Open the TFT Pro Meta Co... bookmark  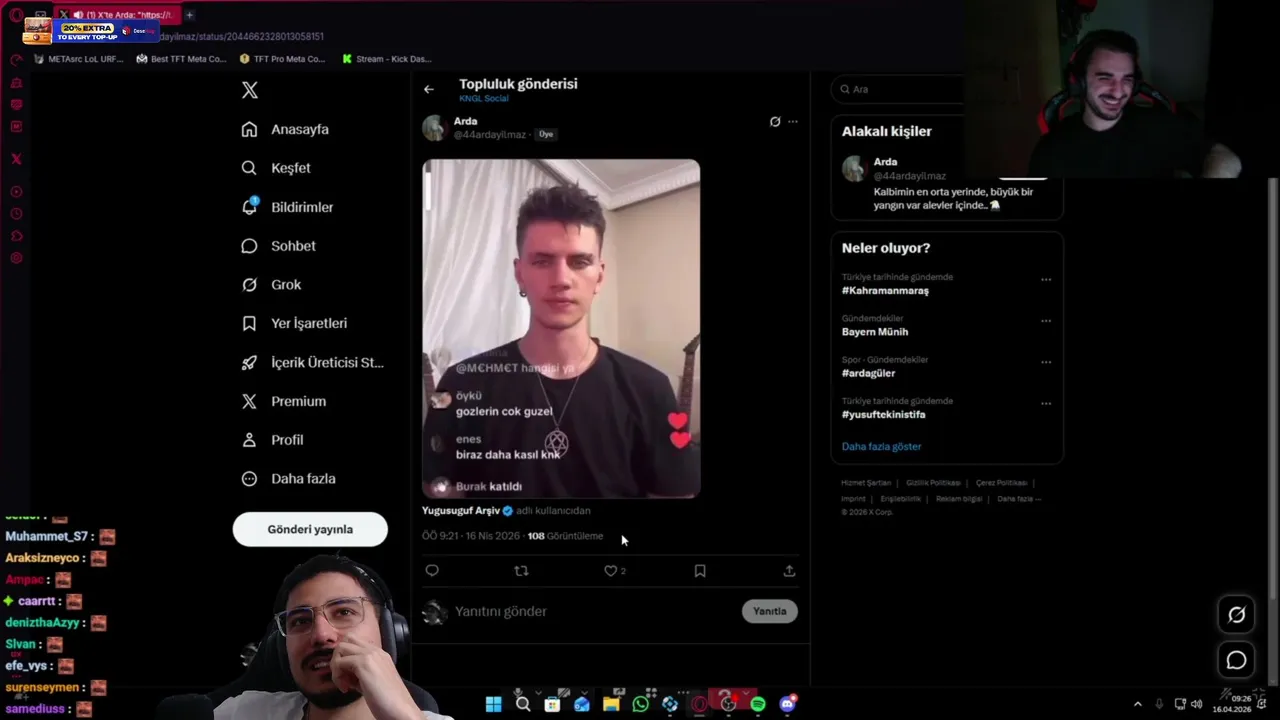(283, 59)
